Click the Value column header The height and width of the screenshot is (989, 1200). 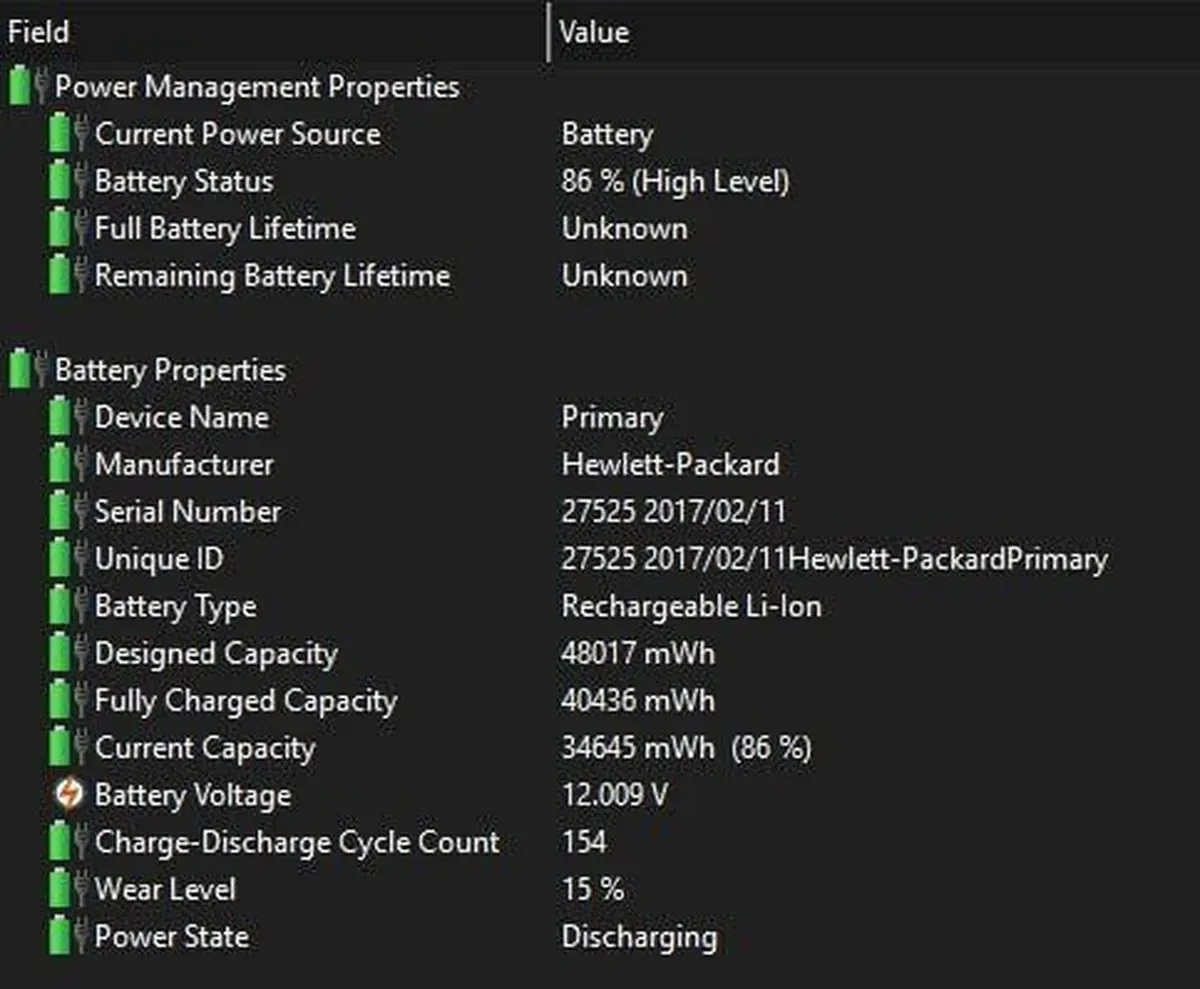[594, 32]
